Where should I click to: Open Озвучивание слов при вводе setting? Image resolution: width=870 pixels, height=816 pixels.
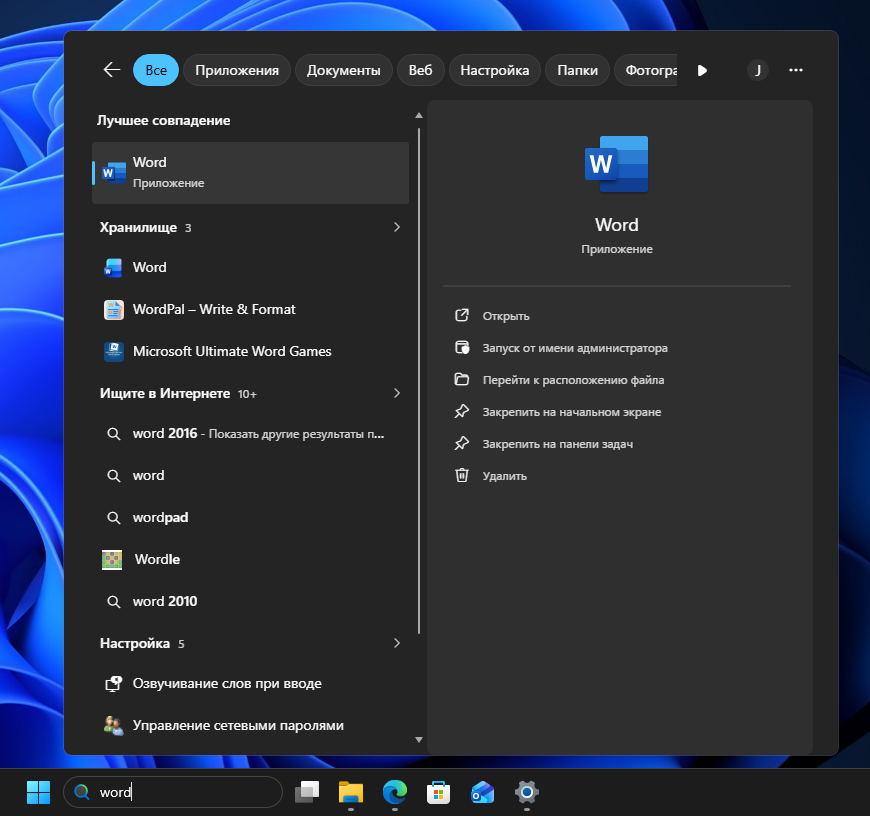250,683
